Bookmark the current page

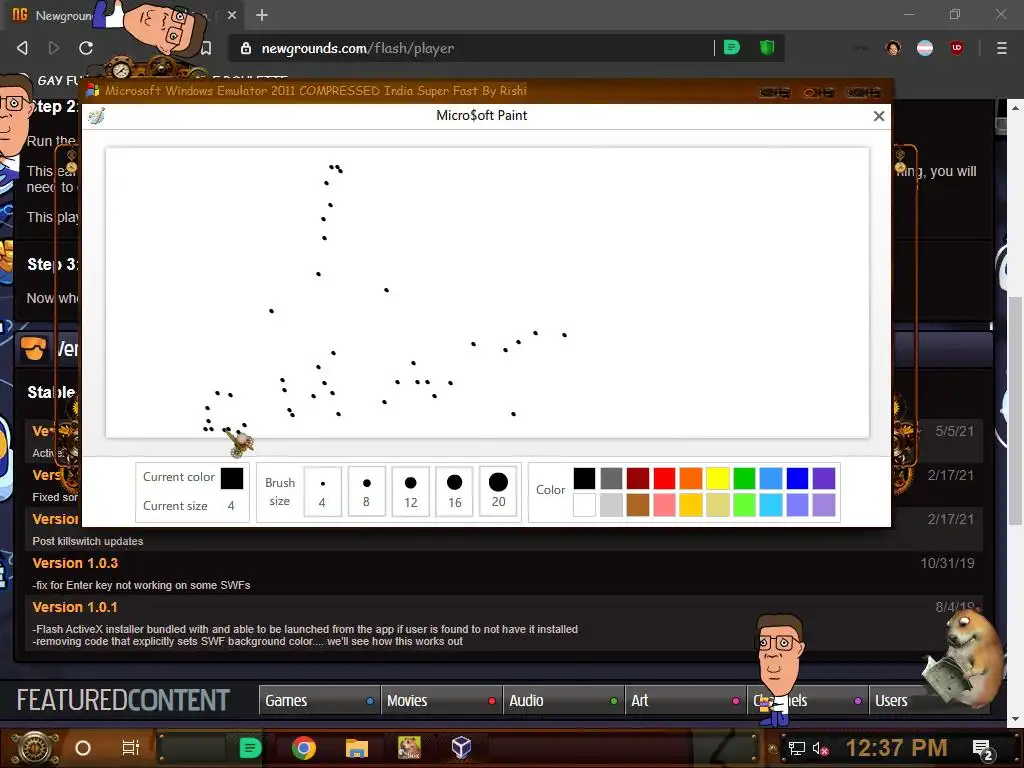point(206,48)
